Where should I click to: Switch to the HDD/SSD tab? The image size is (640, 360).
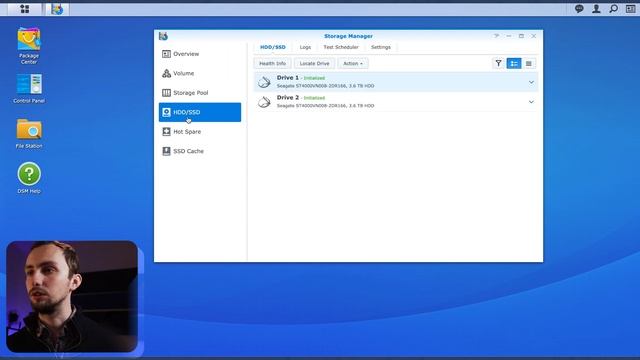pyautogui.click(x=273, y=47)
